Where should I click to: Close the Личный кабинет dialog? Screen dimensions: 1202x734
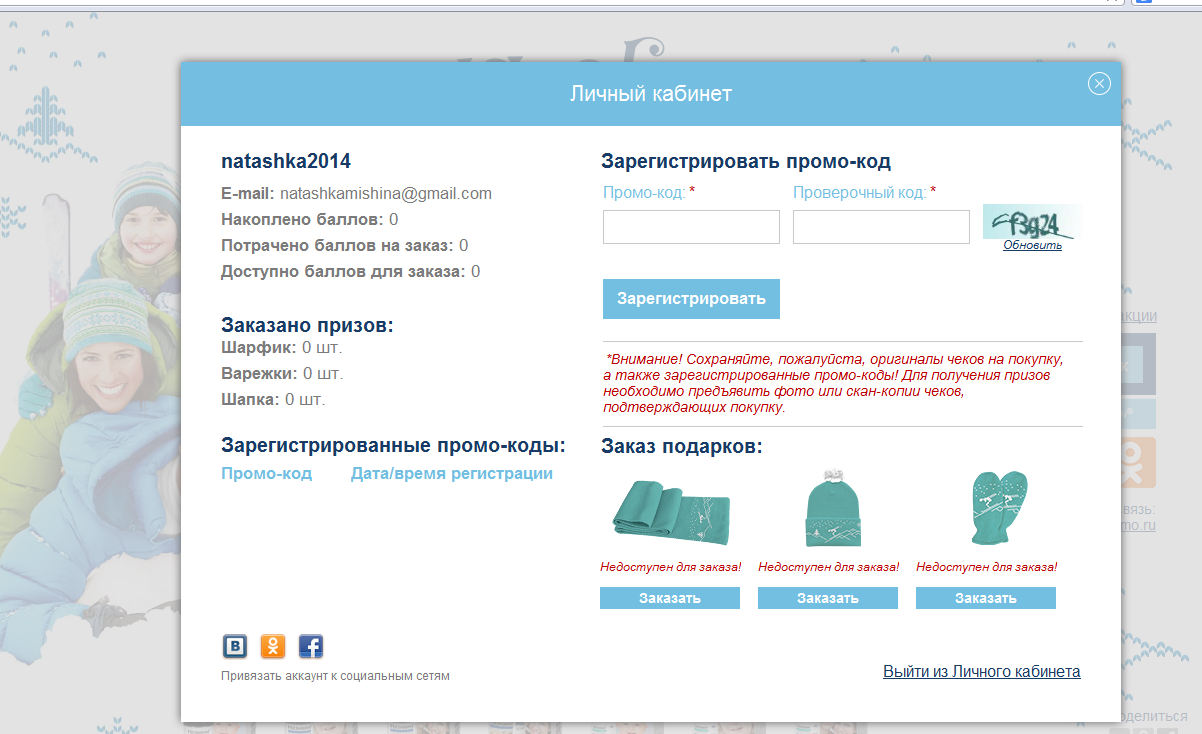click(1099, 84)
